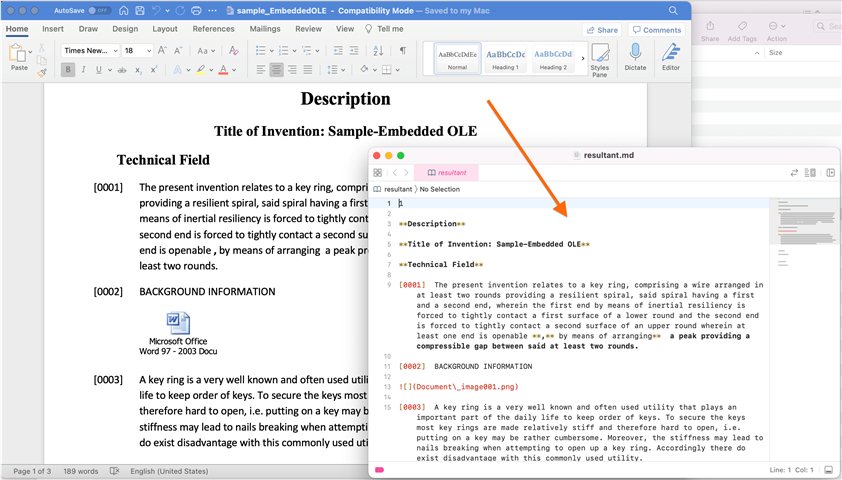This screenshot has width=842, height=480.
Task: Open the font name dropdown Times New Roman
Action: click(x=89, y=50)
